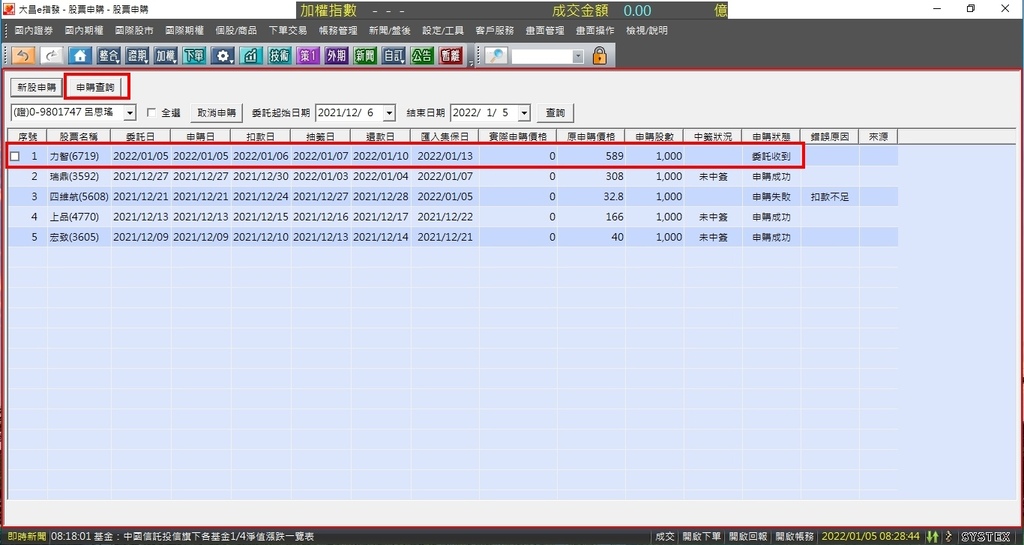Click the 委託收到 status cell
Viewport: 1024px width, 545px height.
[771, 157]
